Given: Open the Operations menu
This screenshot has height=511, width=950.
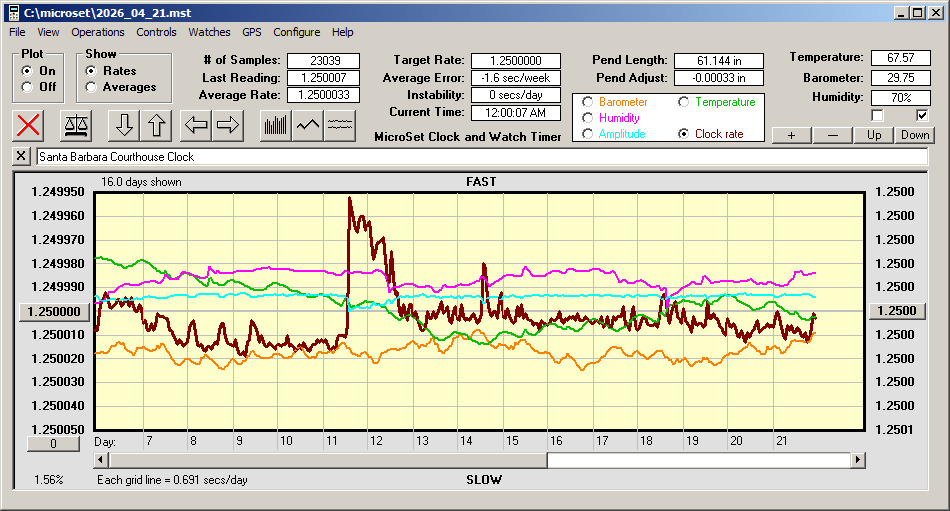Looking at the screenshot, I should (x=98, y=32).
